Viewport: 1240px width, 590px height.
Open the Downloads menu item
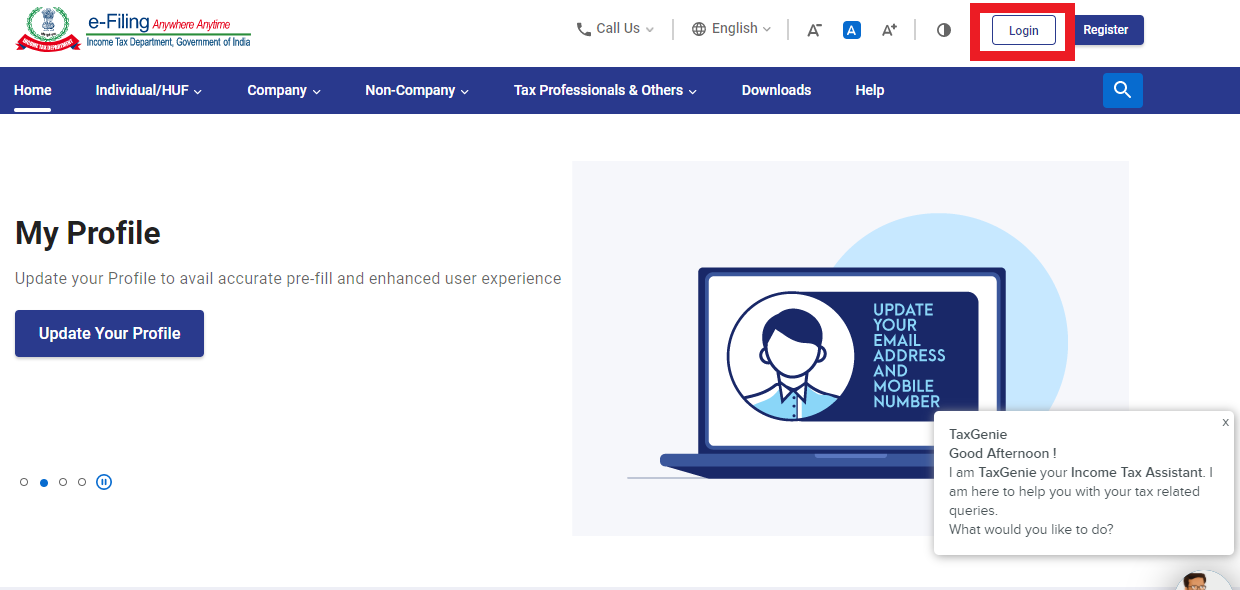tap(776, 90)
